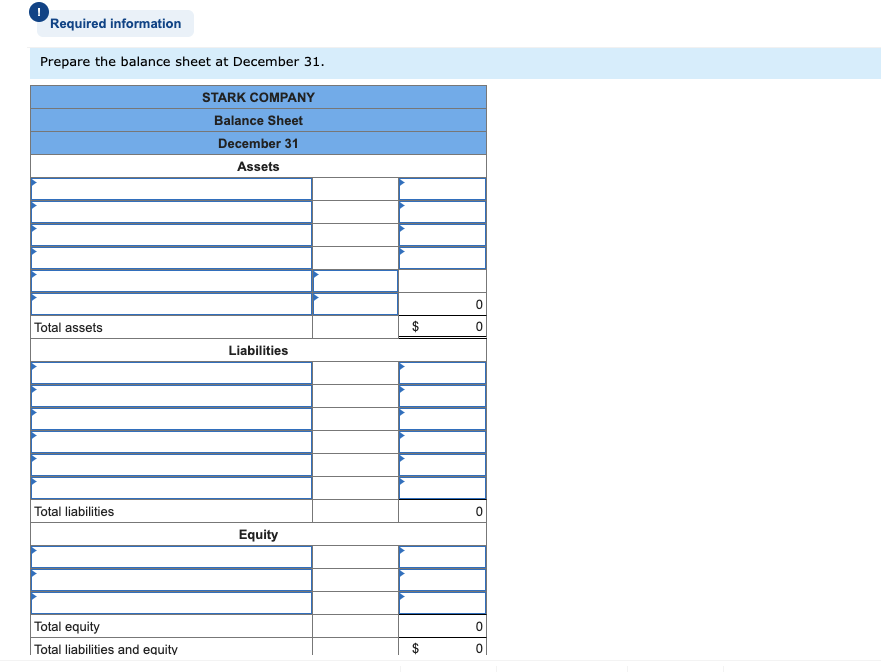
Task: Open the last Assets row amount dropdown
Action: (x=354, y=303)
